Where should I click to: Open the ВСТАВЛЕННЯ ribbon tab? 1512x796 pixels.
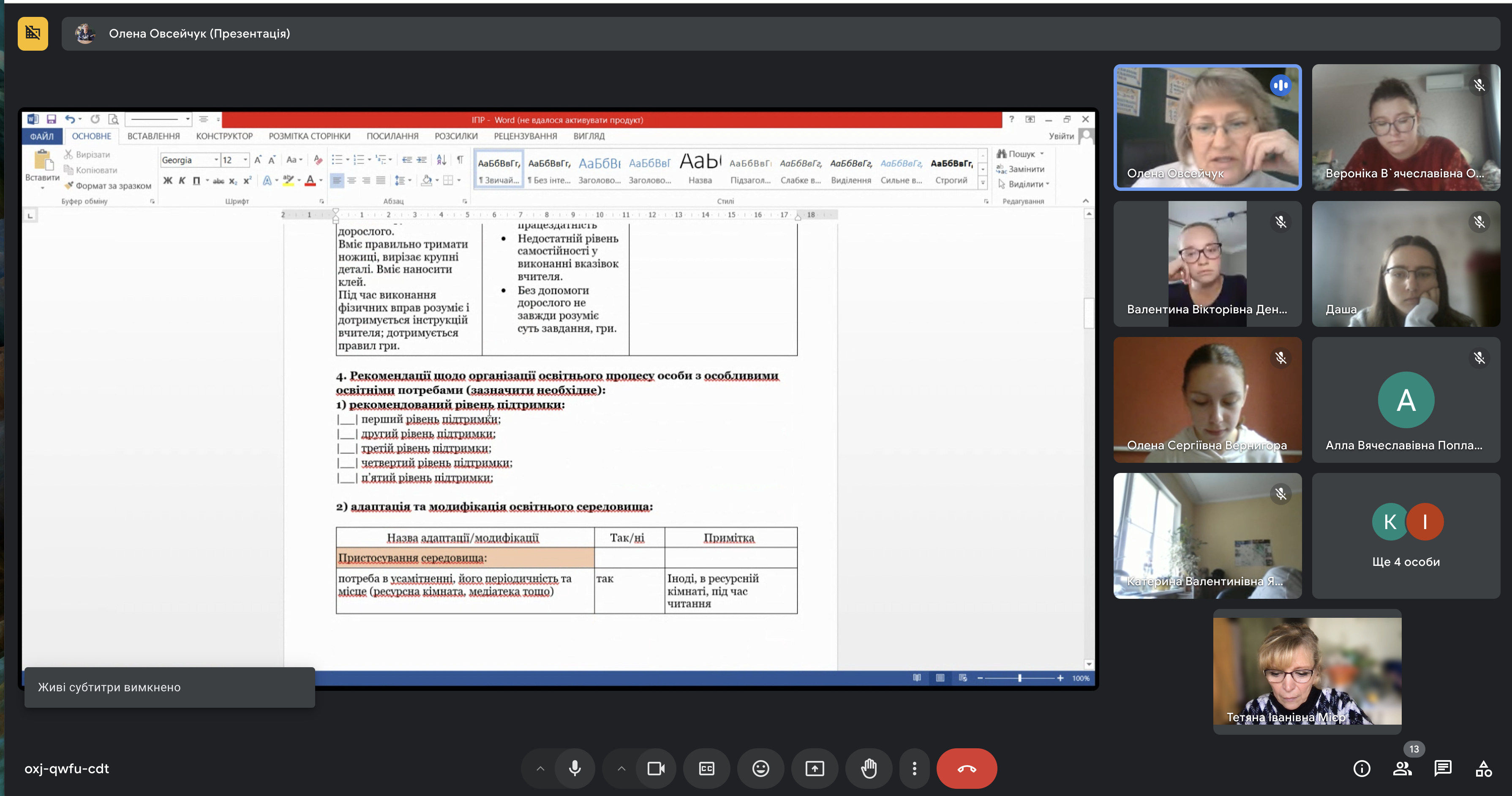[x=153, y=136]
